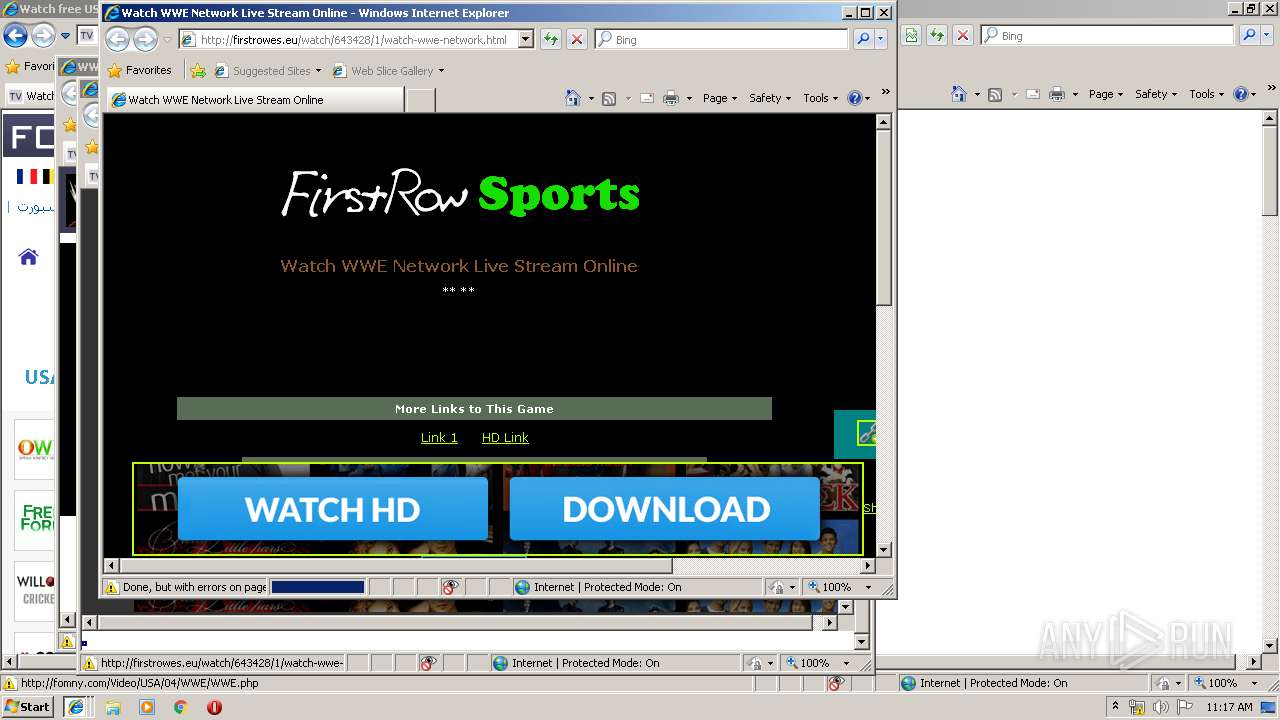This screenshot has height=720, width=1280.
Task: Click front window's vertical scrollbar down arrow
Action: pyautogui.click(x=883, y=549)
